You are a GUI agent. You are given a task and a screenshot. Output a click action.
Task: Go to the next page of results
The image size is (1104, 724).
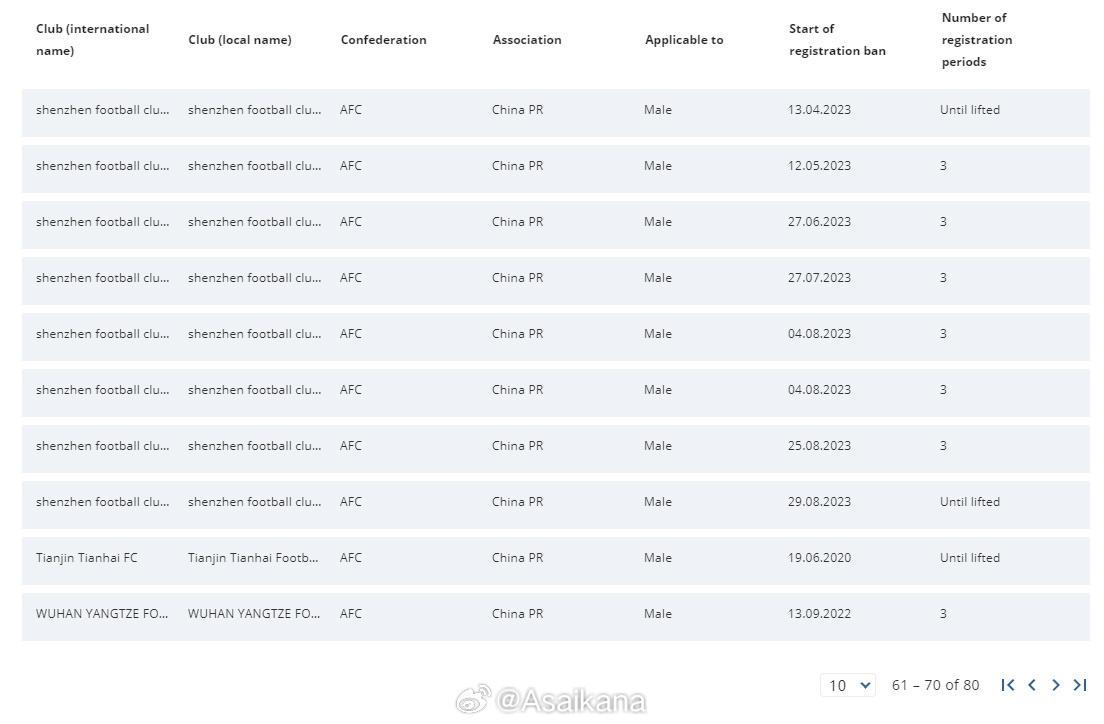(x=1055, y=685)
